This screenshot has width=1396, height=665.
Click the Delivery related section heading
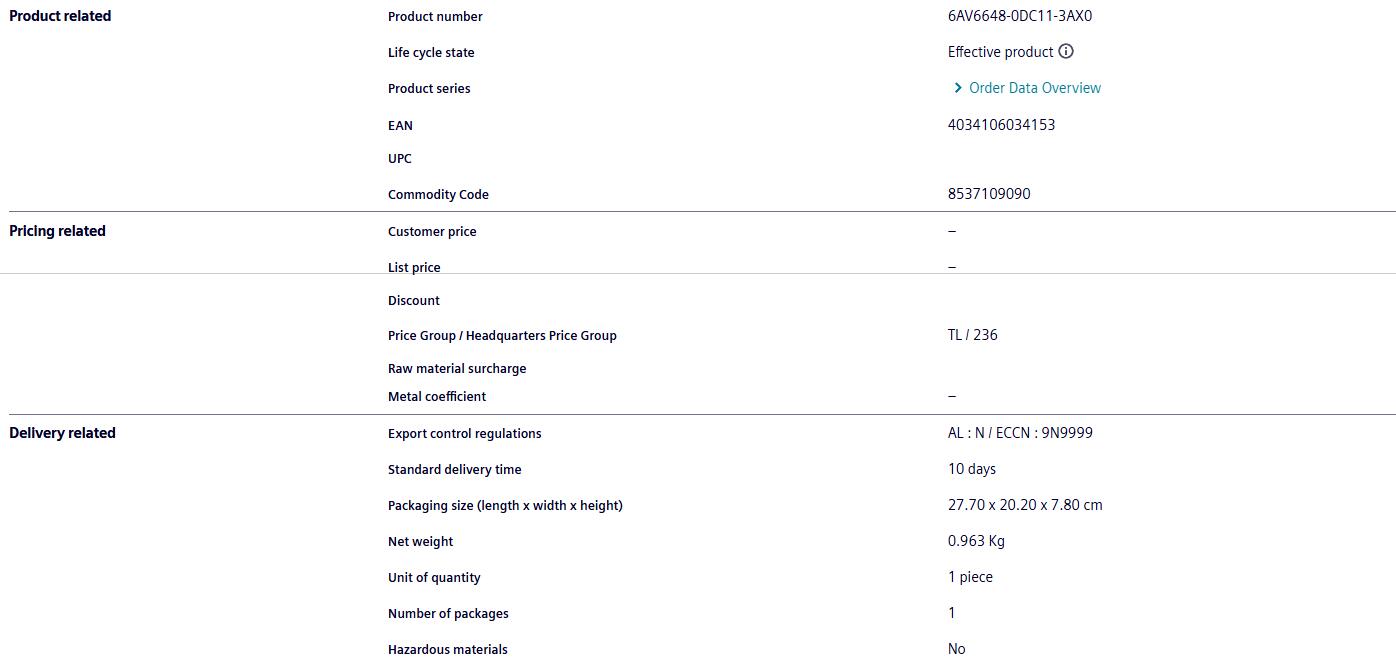coord(62,433)
